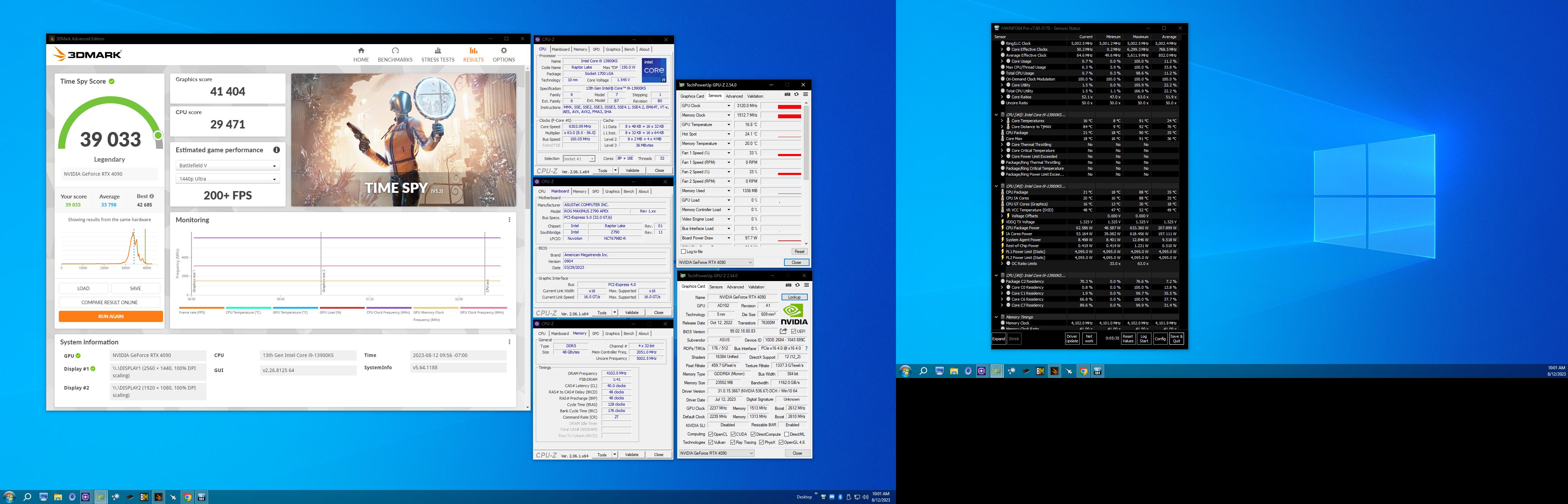Enable Log to file in GPU-Z Sensors
This screenshot has height=504, width=1568.
(684, 251)
